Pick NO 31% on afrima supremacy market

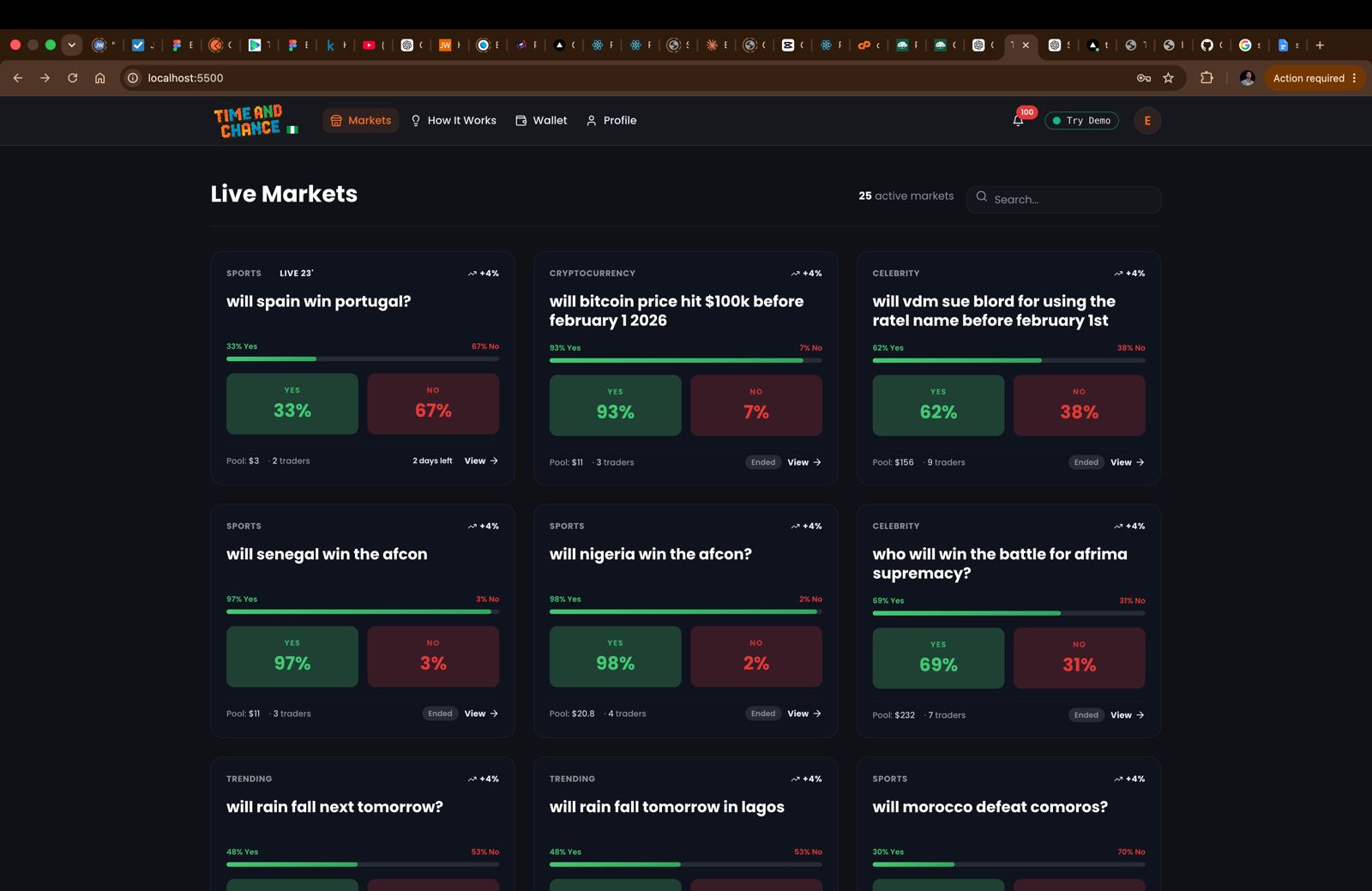(1079, 659)
